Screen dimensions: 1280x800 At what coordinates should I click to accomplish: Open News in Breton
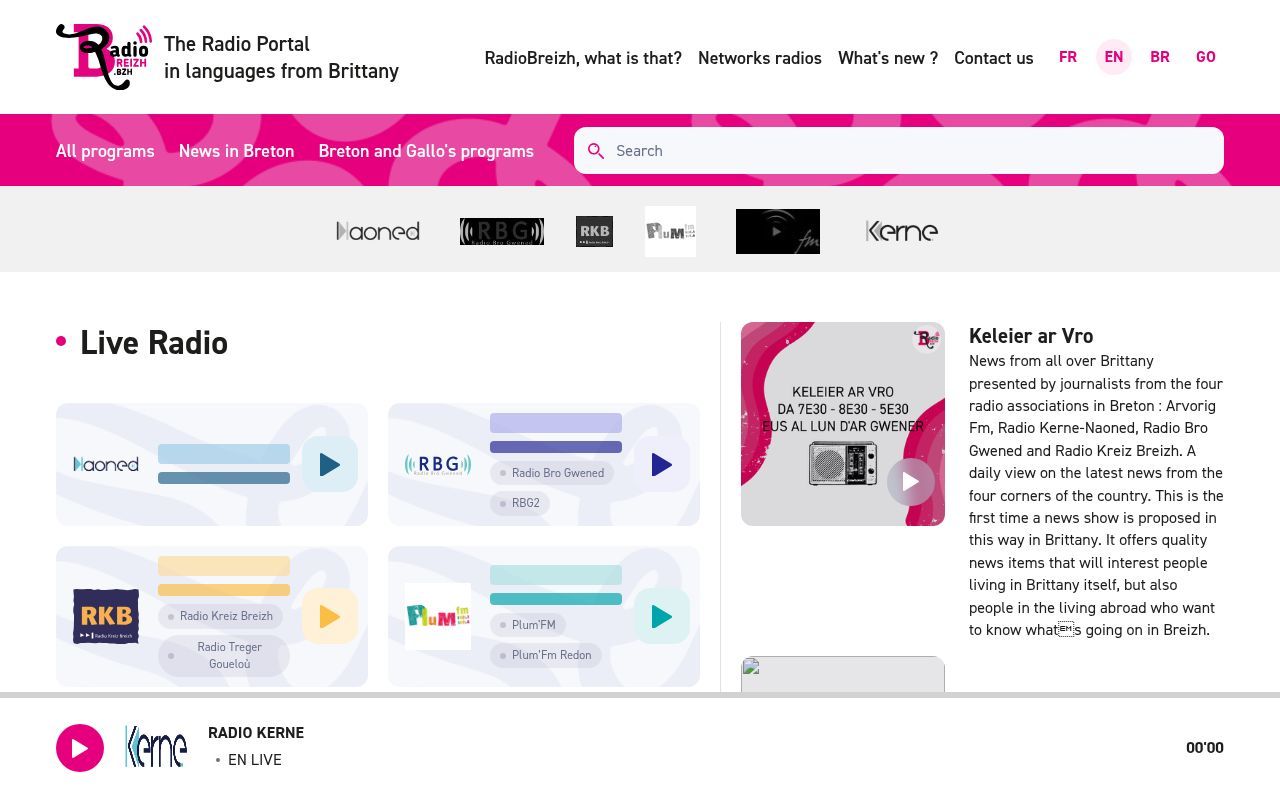pyautogui.click(x=237, y=151)
